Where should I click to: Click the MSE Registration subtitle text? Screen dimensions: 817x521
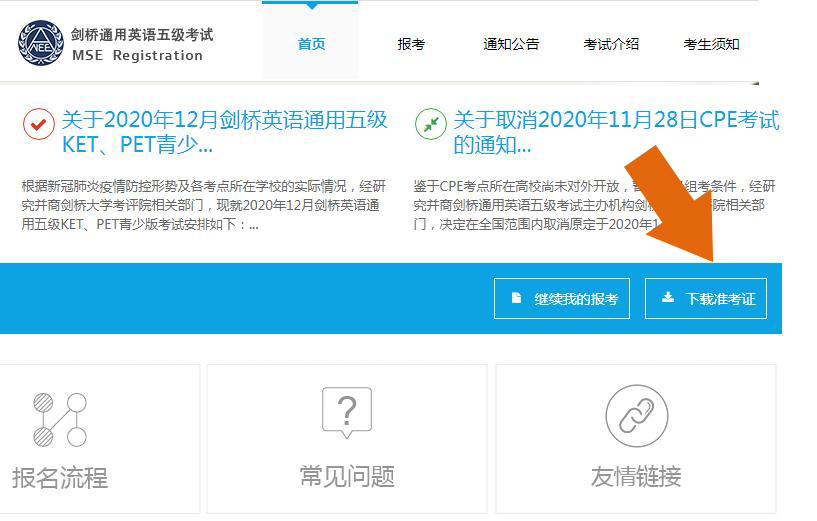point(138,55)
